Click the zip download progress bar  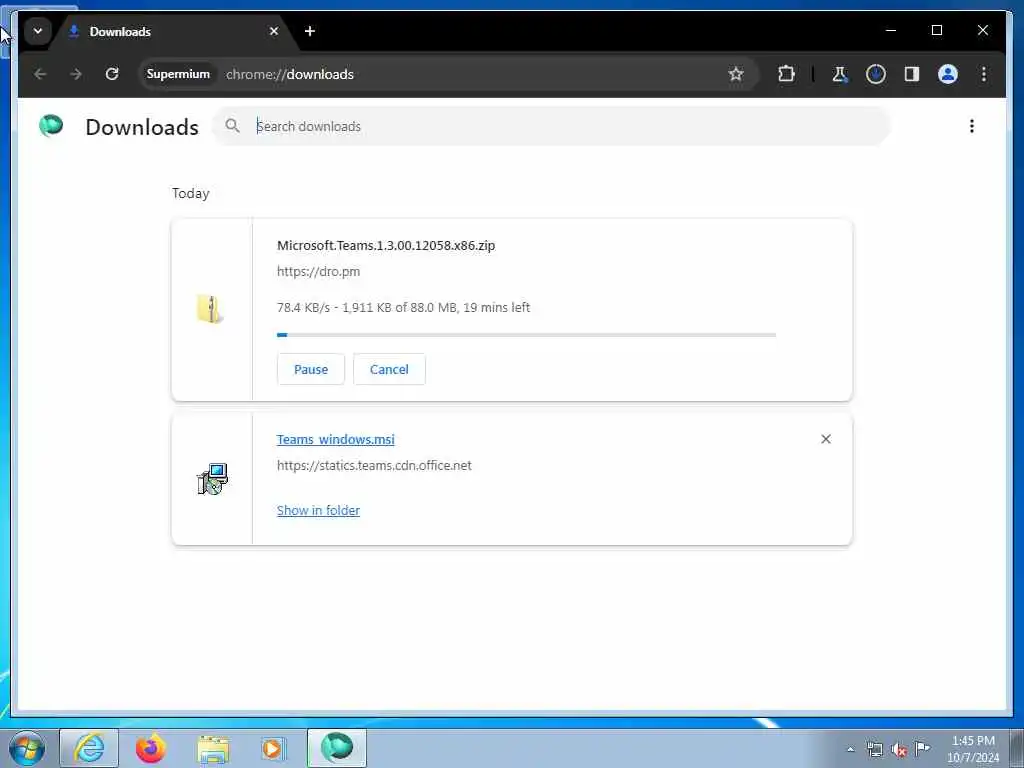coord(526,335)
